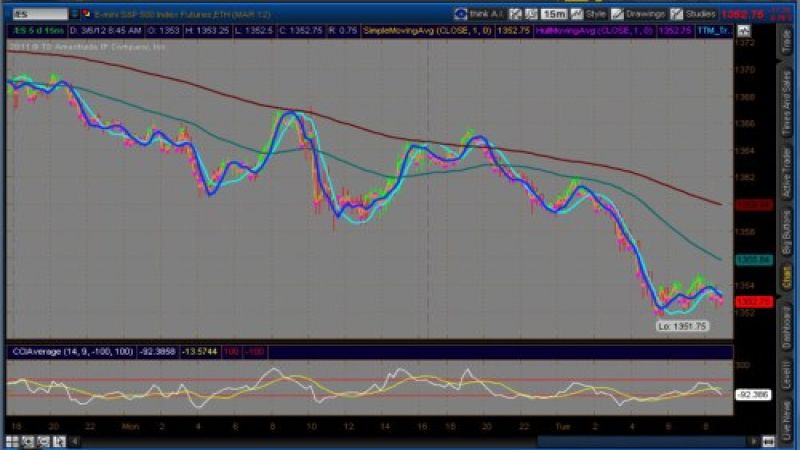The width and height of the screenshot is (800, 450).
Task: Click the O: 1353 open value
Action: [164, 31]
